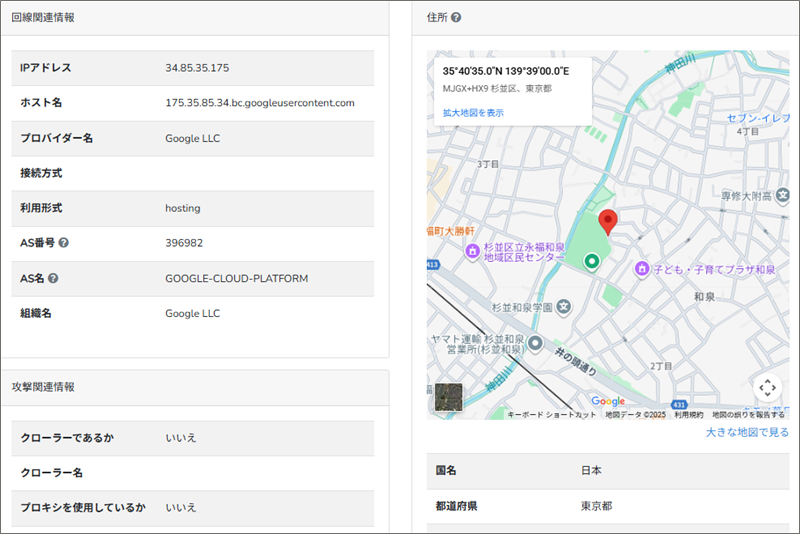Open the map camera controls button
800x534 pixels.
tap(767, 387)
